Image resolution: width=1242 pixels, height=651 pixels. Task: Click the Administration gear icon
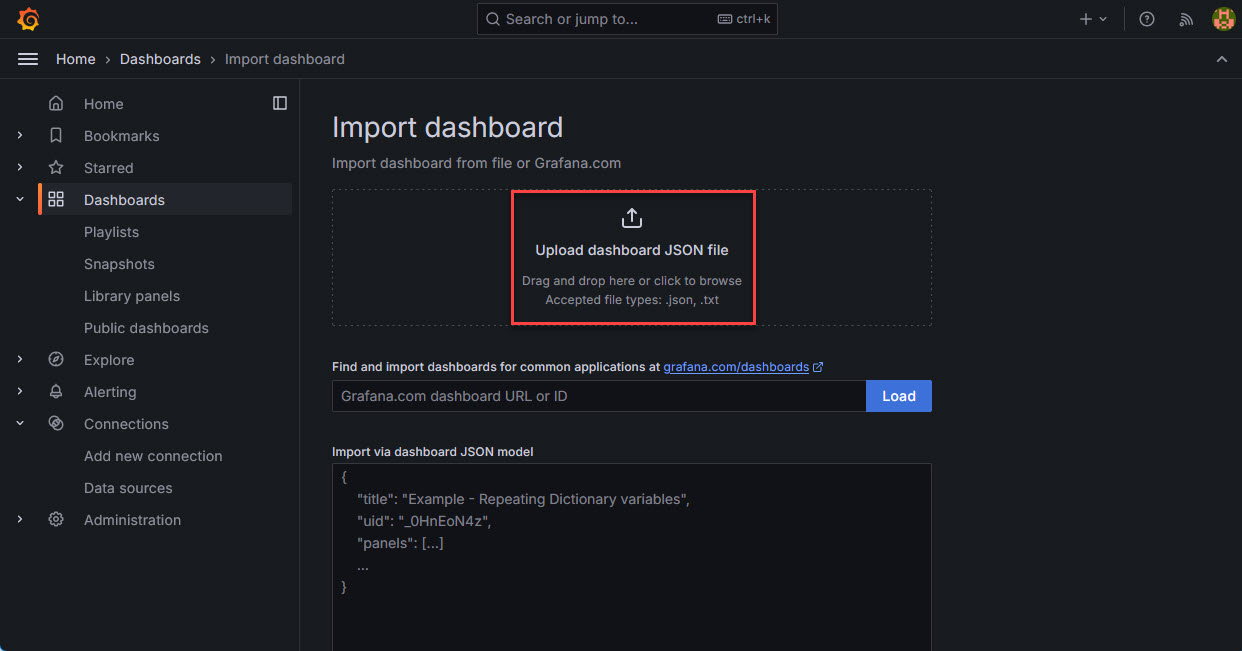pos(56,519)
